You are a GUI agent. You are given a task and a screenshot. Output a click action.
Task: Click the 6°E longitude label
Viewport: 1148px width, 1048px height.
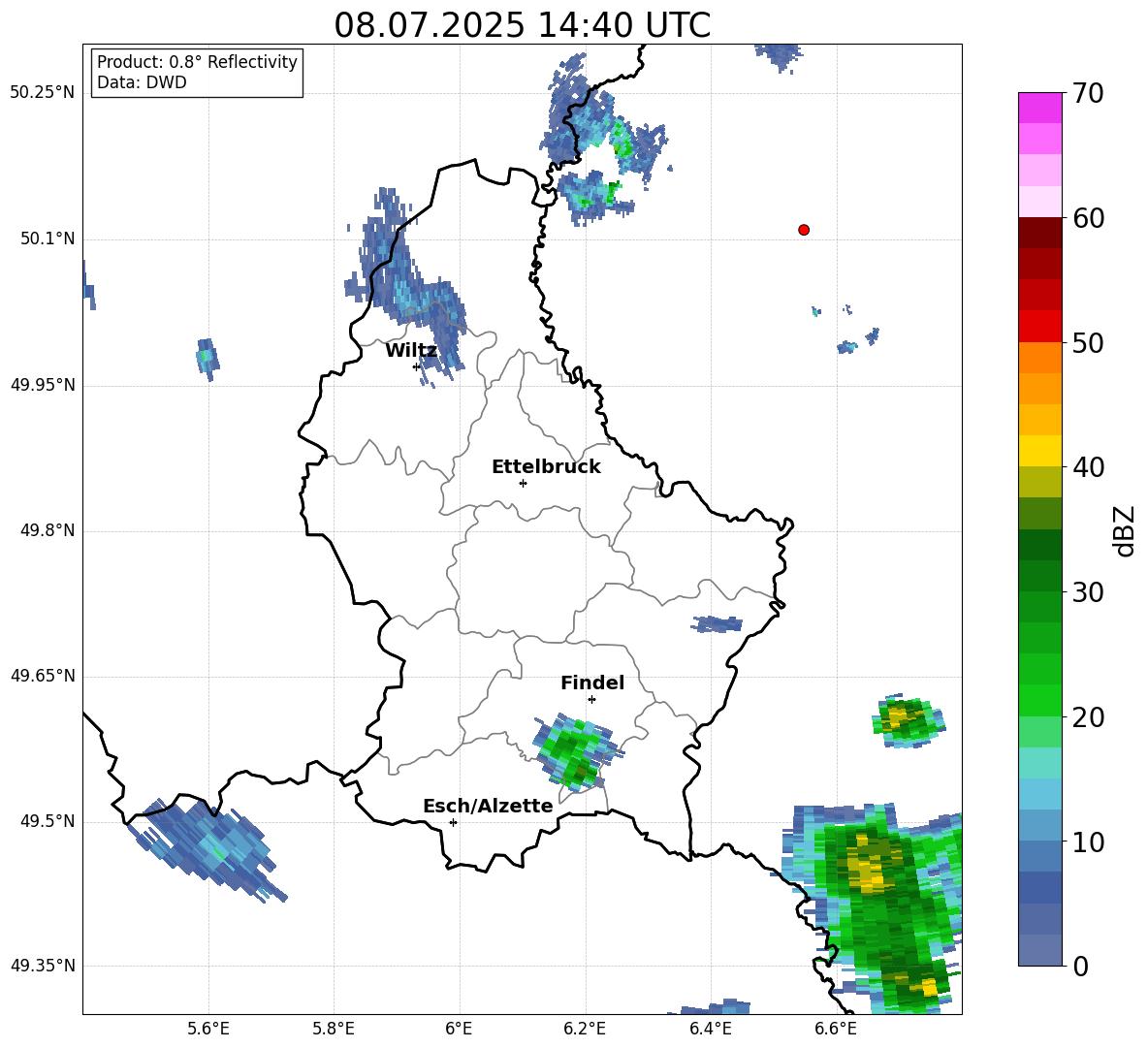(459, 1029)
